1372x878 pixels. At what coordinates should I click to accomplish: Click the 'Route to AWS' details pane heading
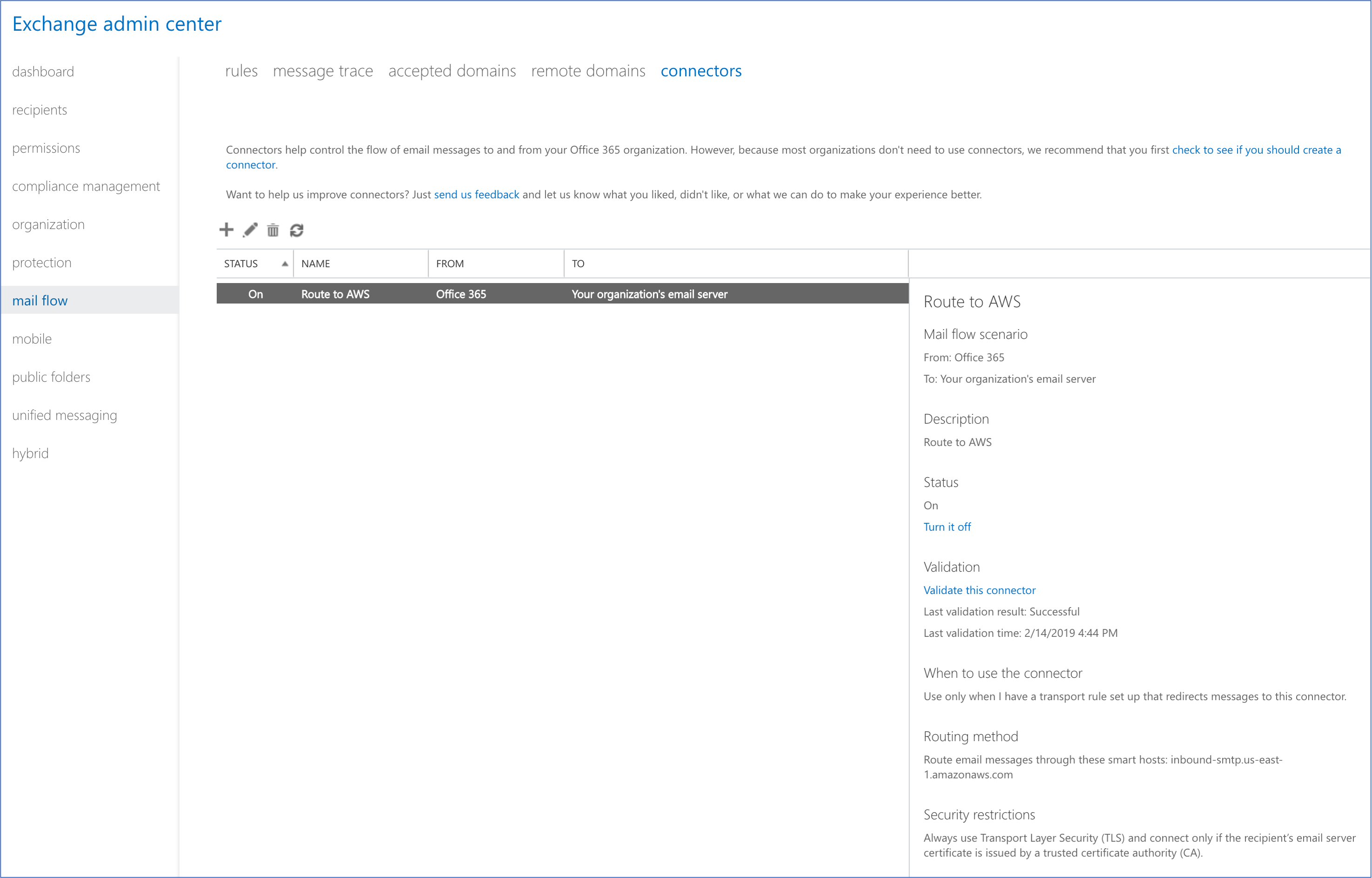pyautogui.click(x=972, y=302)
